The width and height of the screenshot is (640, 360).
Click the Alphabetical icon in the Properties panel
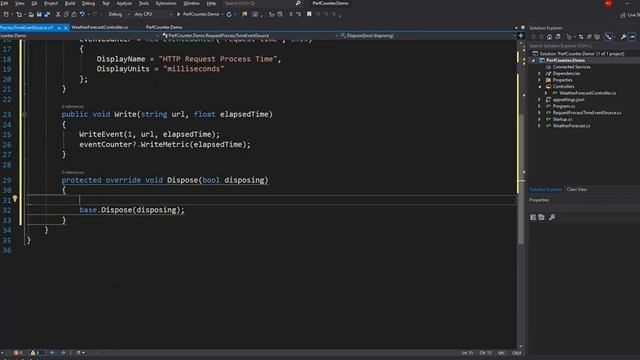541,217
